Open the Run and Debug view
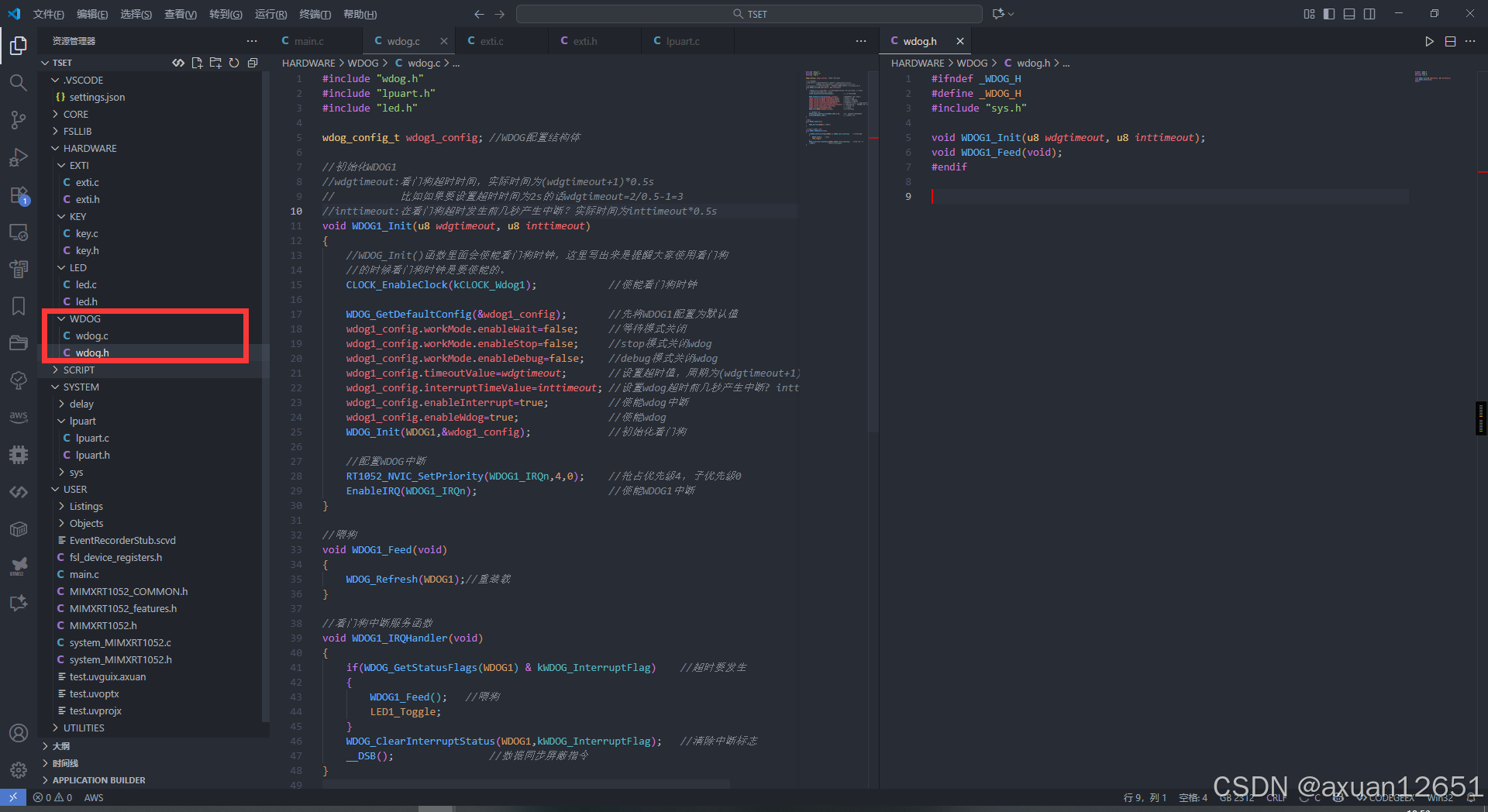Screen dimensions: 1488x812 [x=19, y=157]
